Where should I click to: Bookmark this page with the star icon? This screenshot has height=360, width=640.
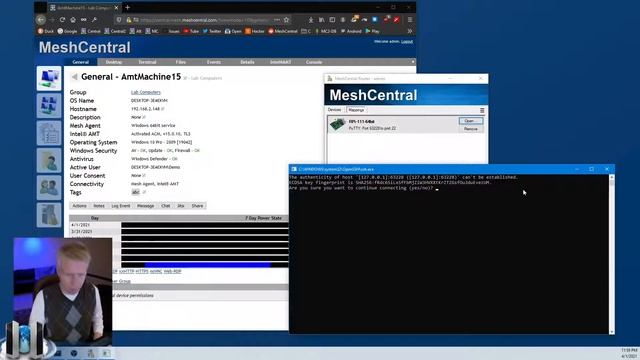287,20
